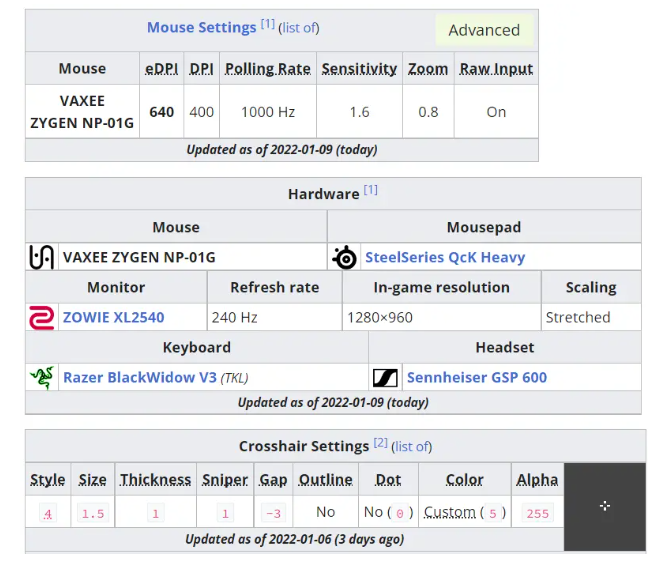
Task: Click reference [1] next to Hardware heading
Action: pos(370,190)
